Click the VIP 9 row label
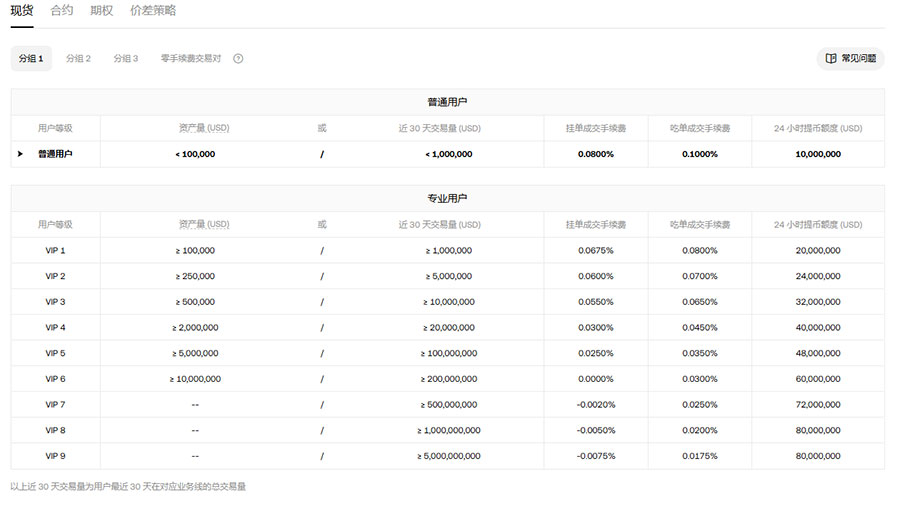The width and height of the screenshot is (900, 506). 55,456
